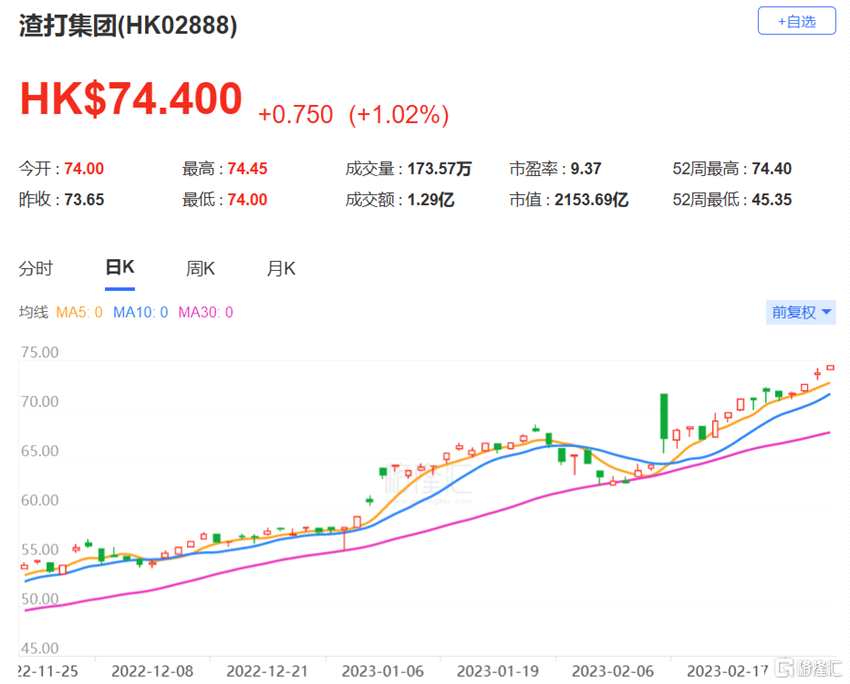This screenshot has height=684, width=850.
Task: Click the 2023-01-06 date axis label
Action: point(383,671)
